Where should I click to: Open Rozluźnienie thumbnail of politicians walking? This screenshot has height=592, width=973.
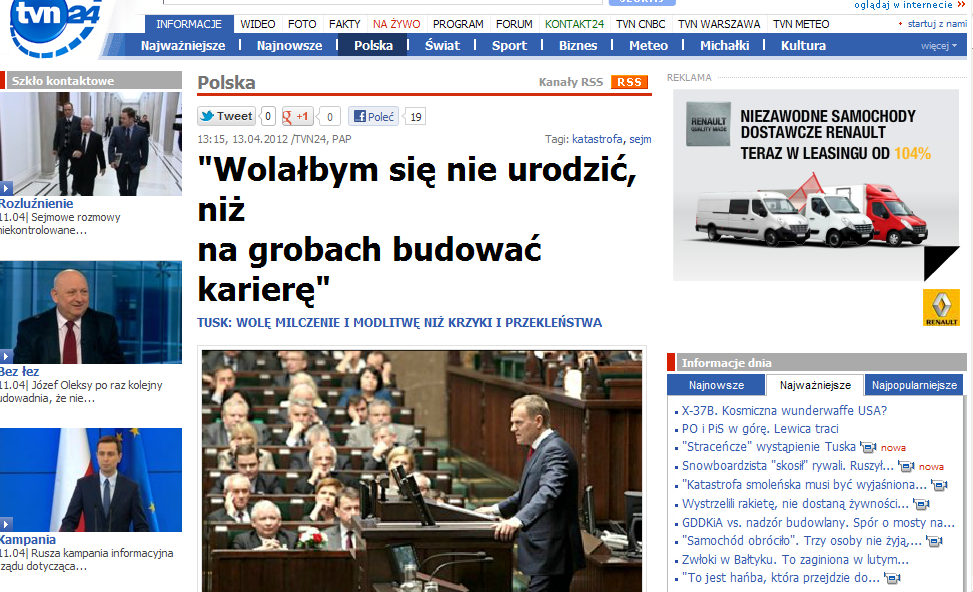91,143
